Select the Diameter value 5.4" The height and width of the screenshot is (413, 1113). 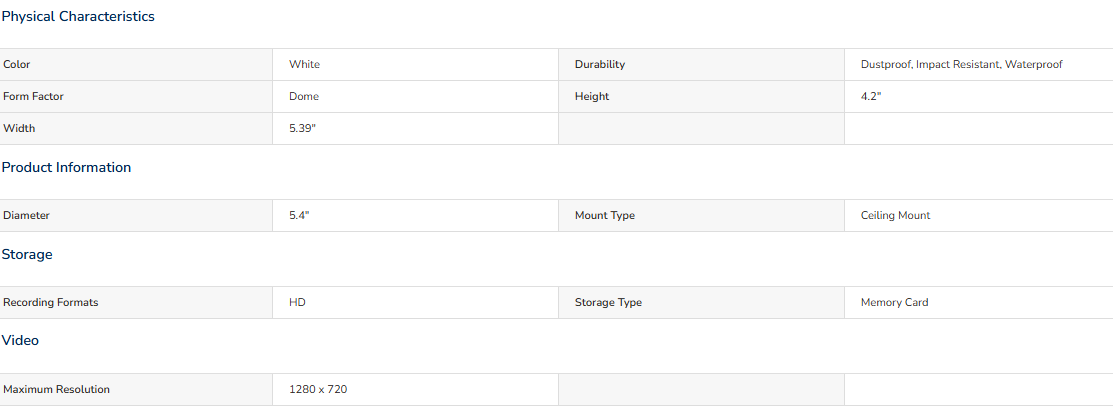300,215
